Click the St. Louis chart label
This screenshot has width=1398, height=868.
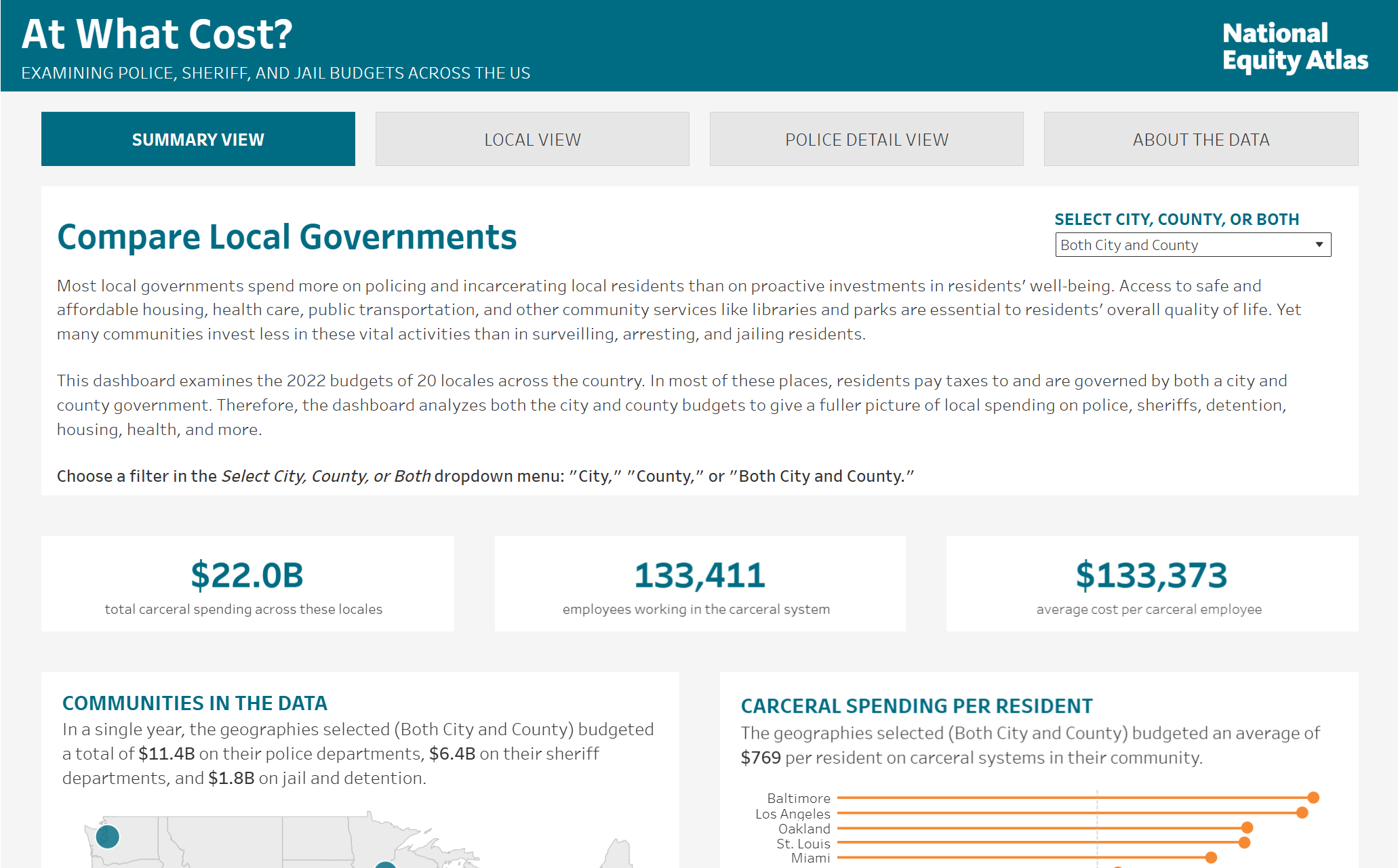pyautogui.click(x=803, y=844)
